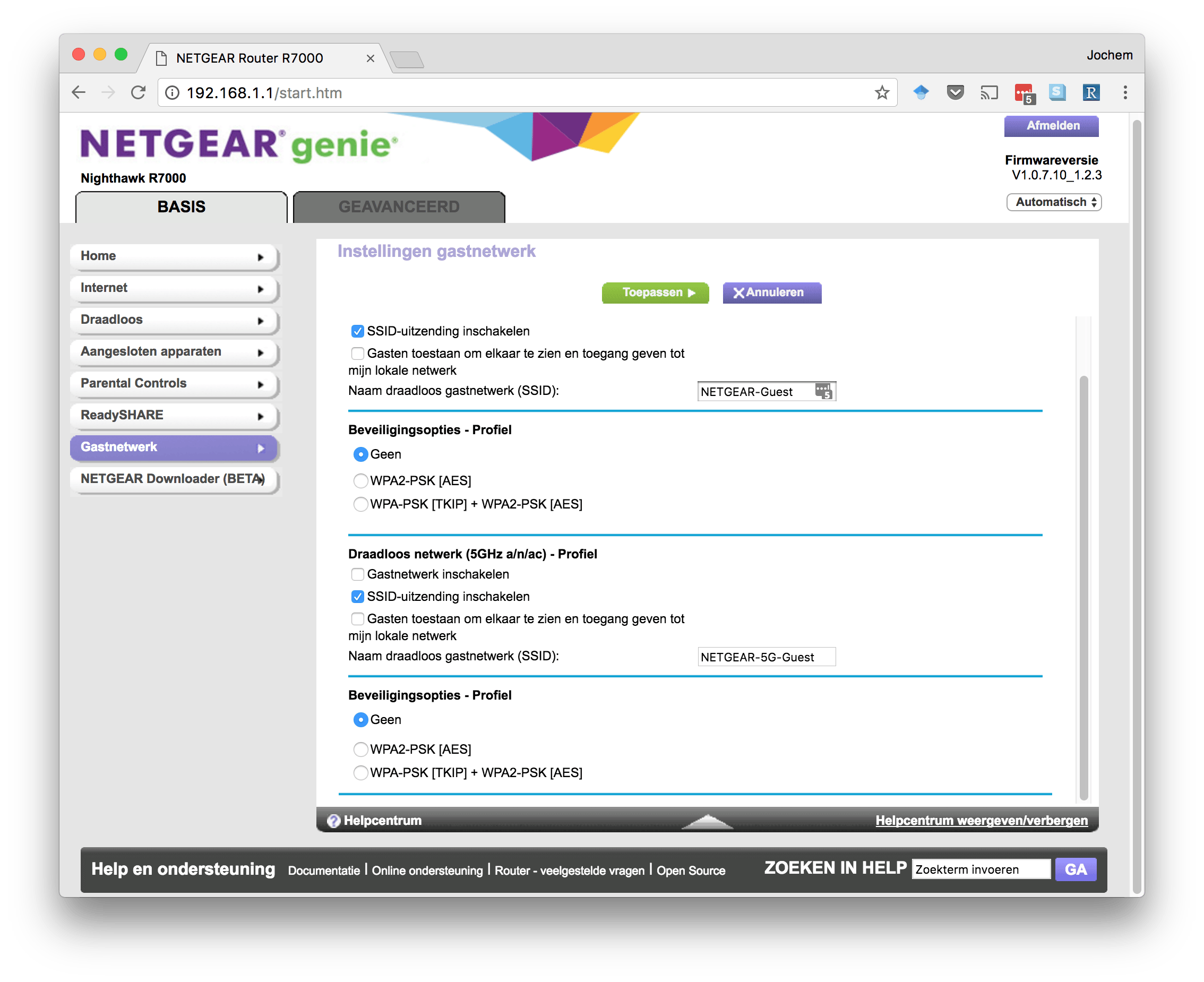This screenshot has height=982, width=1204.
Task: Open Helpcentrum weergeven/verbergen link
Action: pyautogui.click(x=981, y=820)
